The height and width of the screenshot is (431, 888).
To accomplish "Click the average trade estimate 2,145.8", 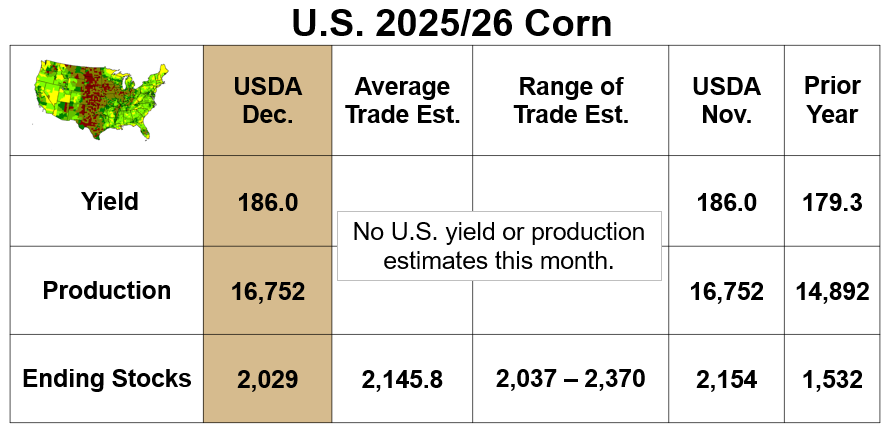I will pos(402,380).
